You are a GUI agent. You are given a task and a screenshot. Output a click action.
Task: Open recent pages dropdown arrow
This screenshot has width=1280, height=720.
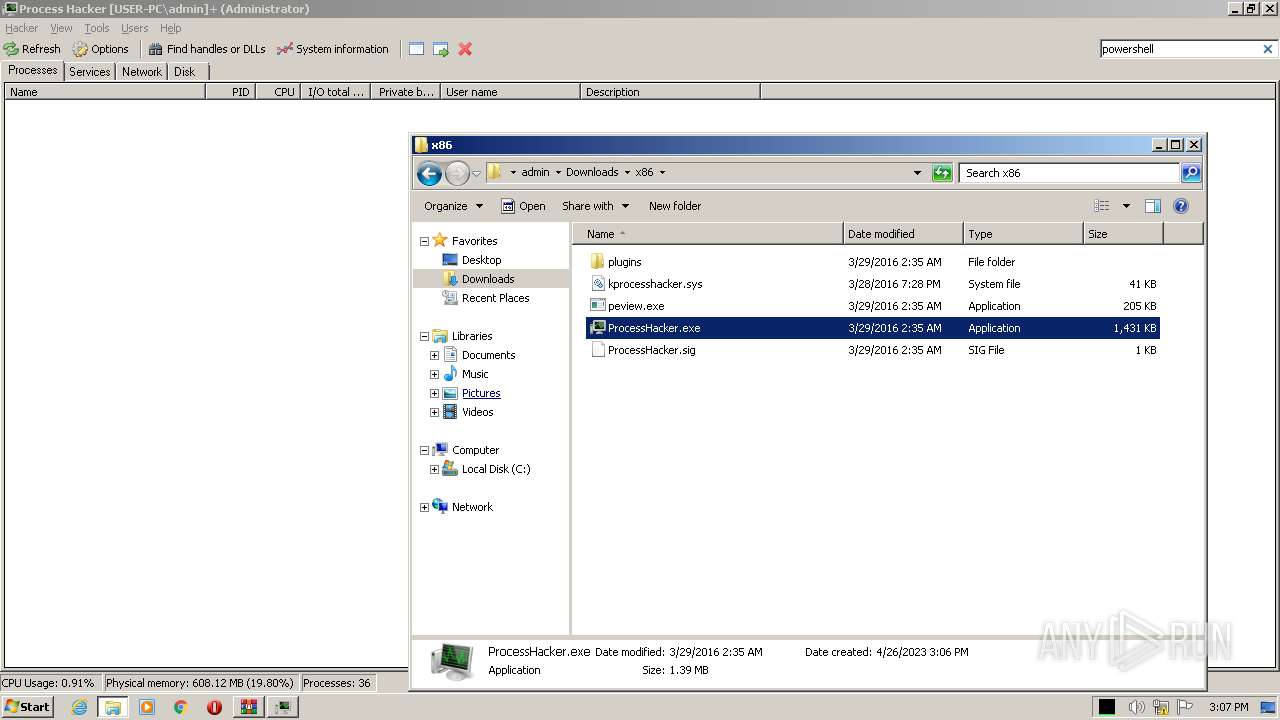pyautogui.click(x=476, y=173)
